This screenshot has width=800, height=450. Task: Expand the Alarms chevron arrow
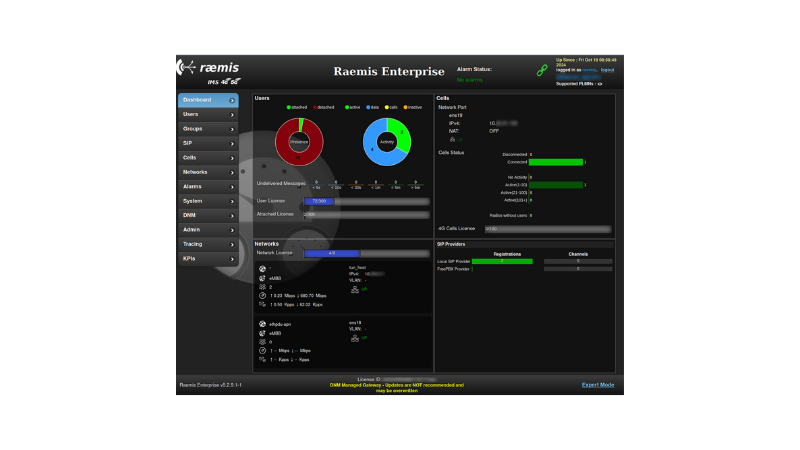(232, 187)
